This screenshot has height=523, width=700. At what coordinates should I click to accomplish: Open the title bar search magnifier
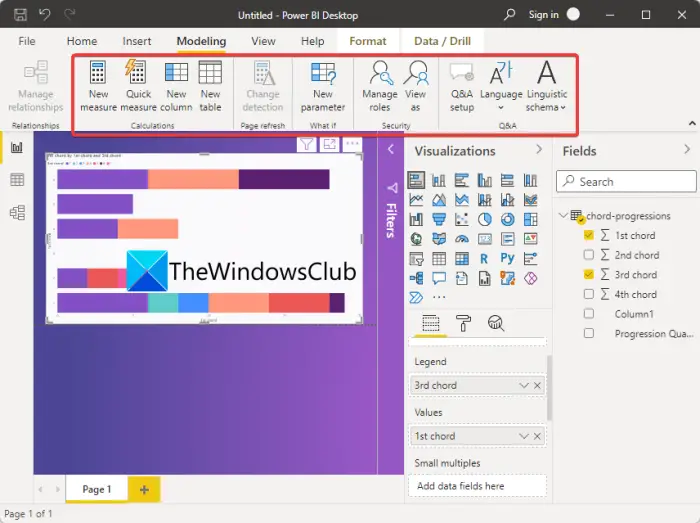coord(509,15)
